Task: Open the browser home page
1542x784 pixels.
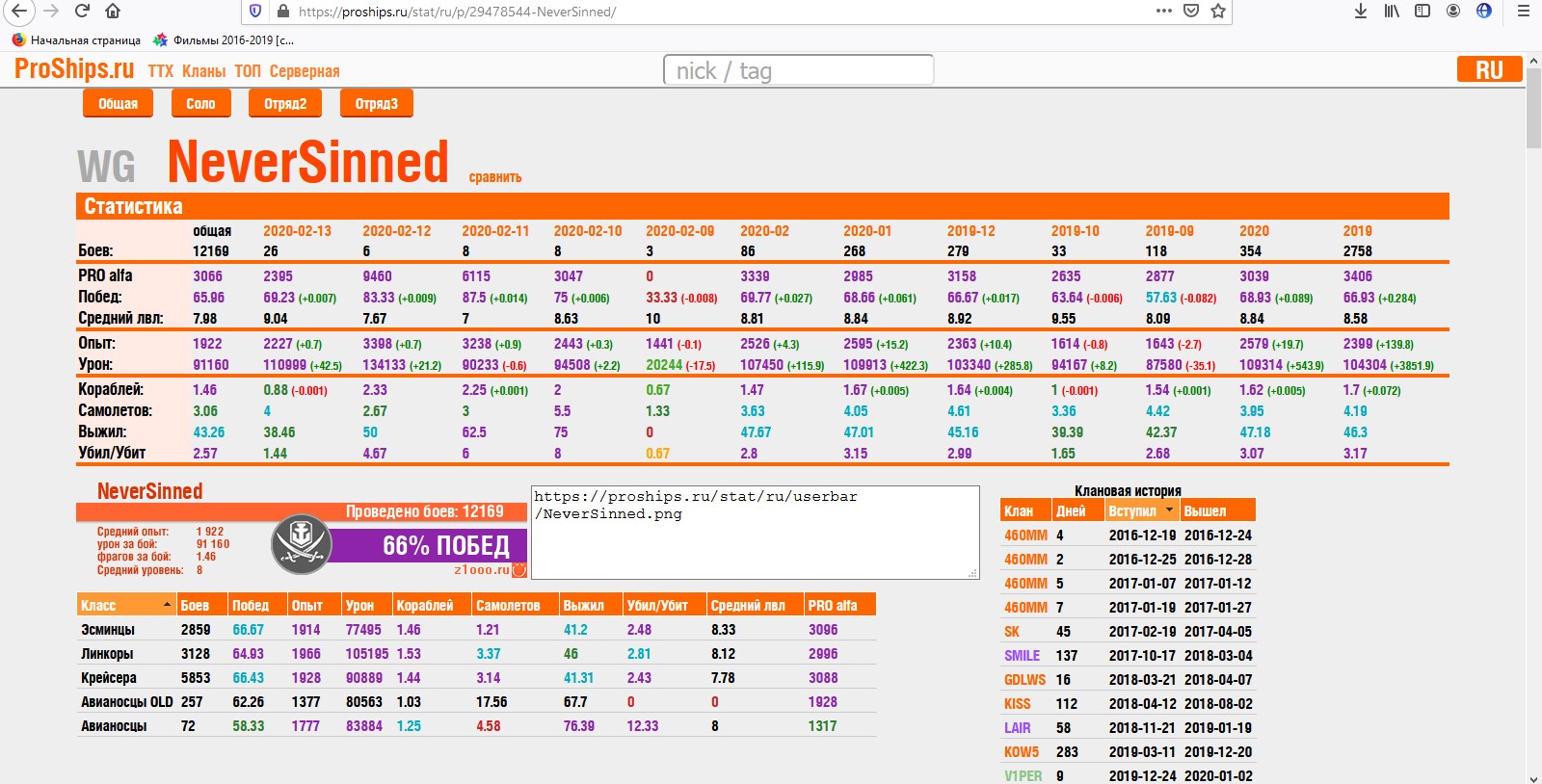Action: pos(113,12)
